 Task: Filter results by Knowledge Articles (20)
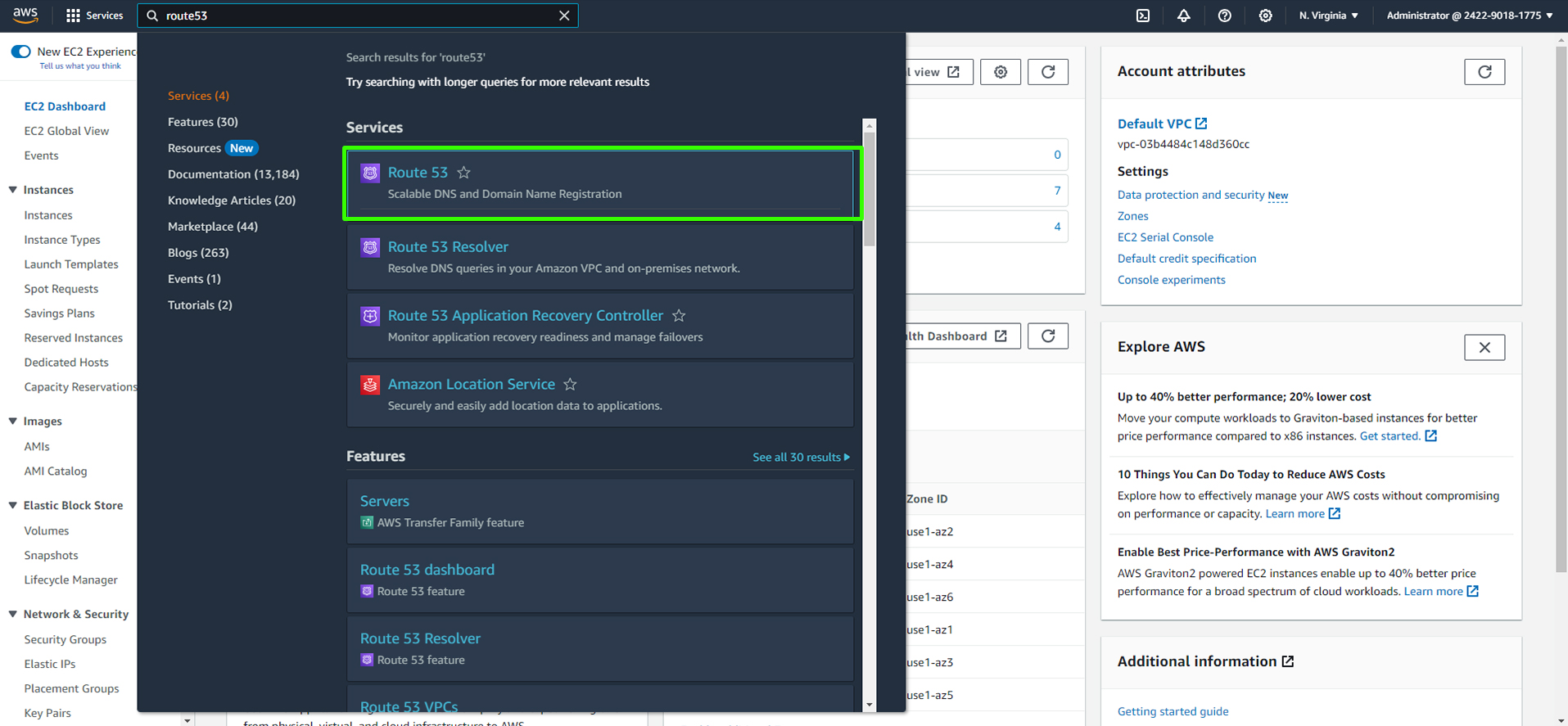(x=232, y=201)
